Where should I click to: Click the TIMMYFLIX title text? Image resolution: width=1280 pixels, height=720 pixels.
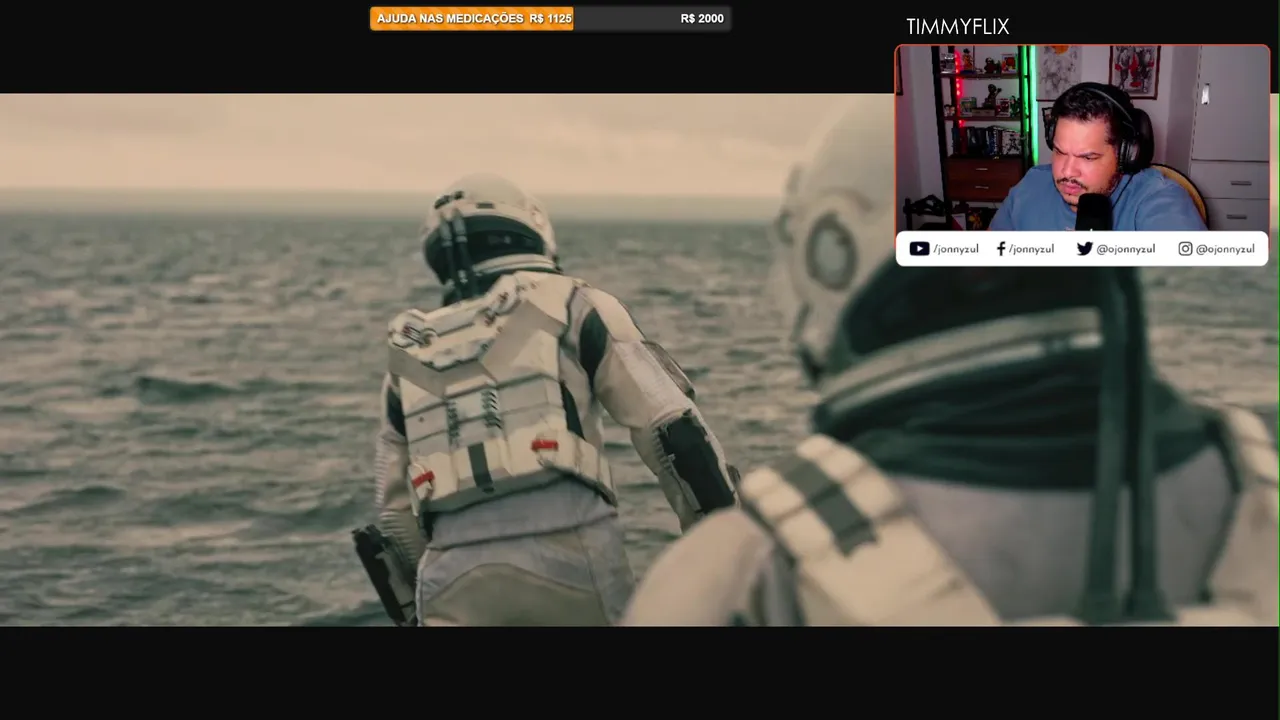957,27
